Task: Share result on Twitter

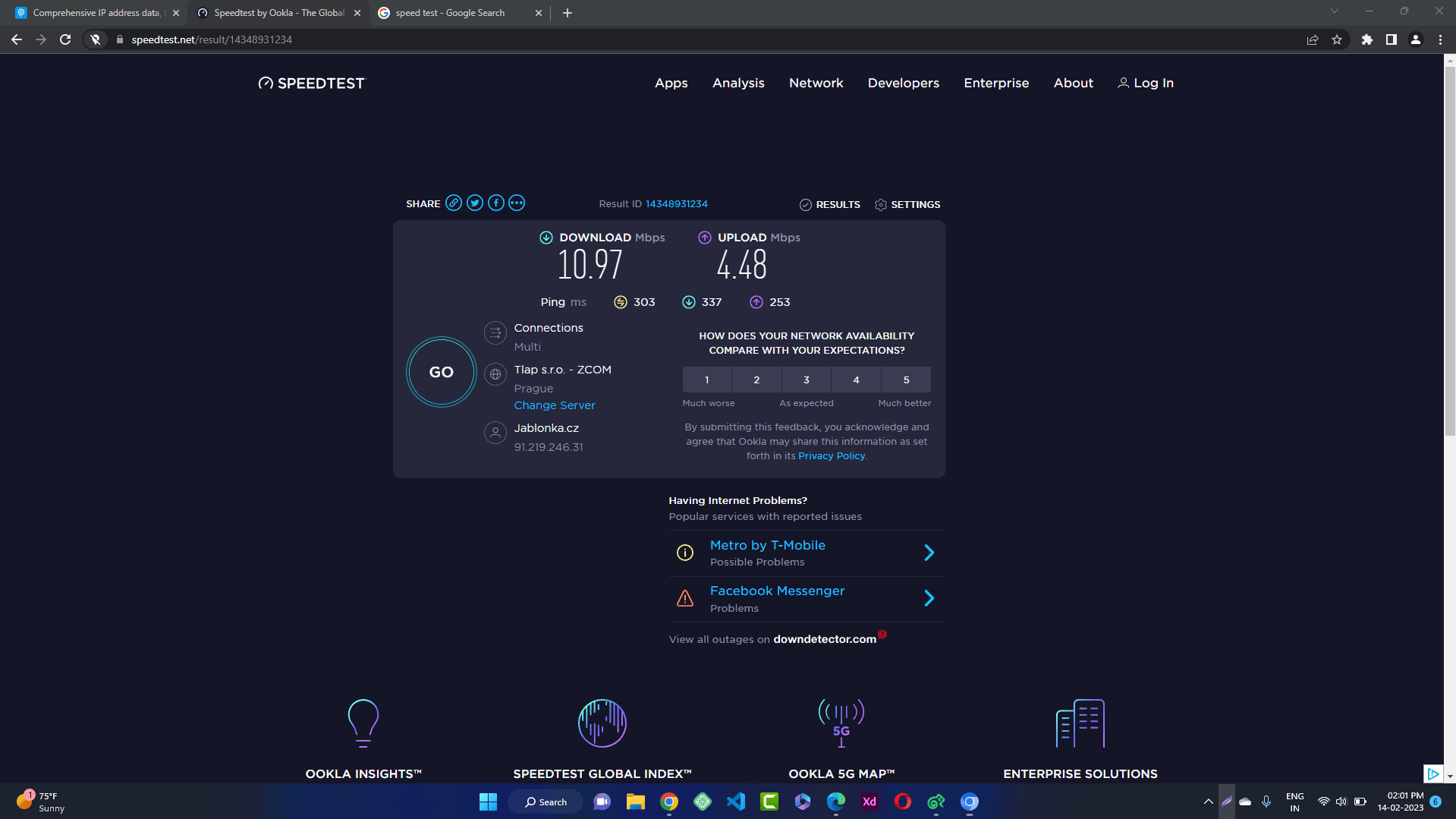Action: (x=475, y=203)
